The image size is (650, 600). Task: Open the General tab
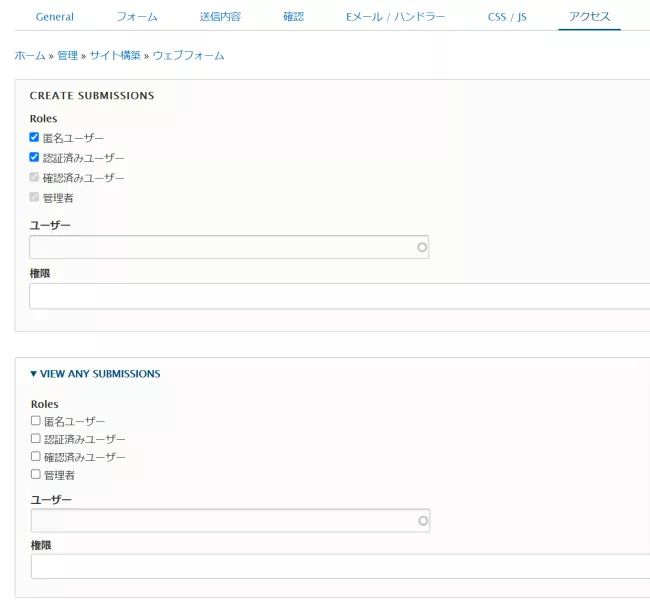pos(54,17)
